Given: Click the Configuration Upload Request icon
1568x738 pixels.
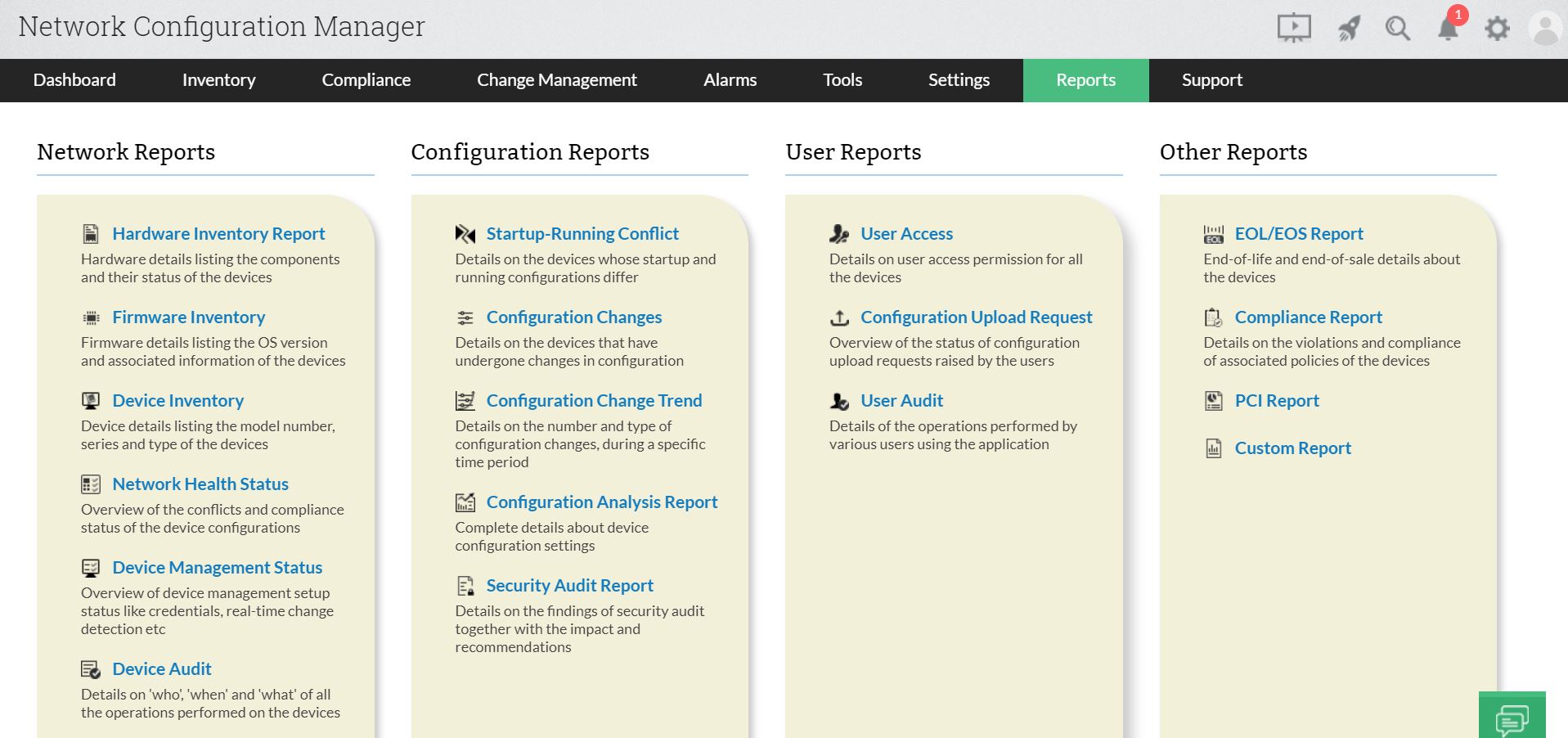Looking at the screenshot, I should pyautogui.click(x=838, y=317).
